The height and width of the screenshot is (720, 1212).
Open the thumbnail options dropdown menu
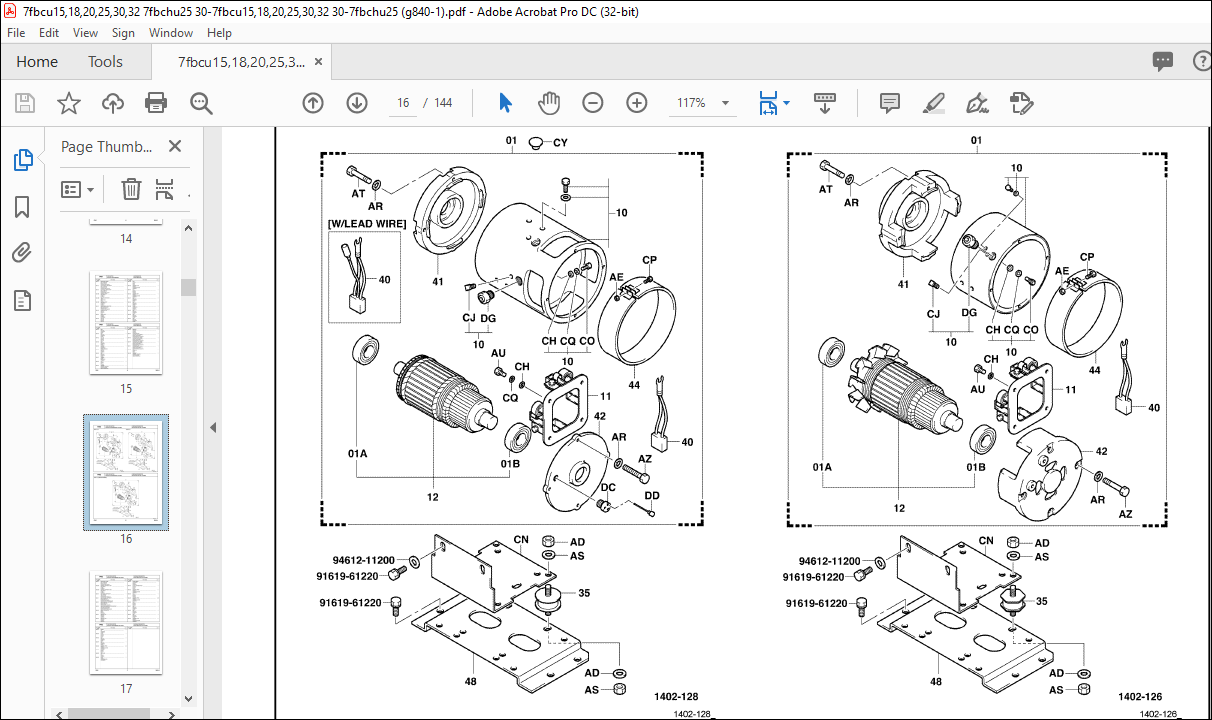coord(78,189)
